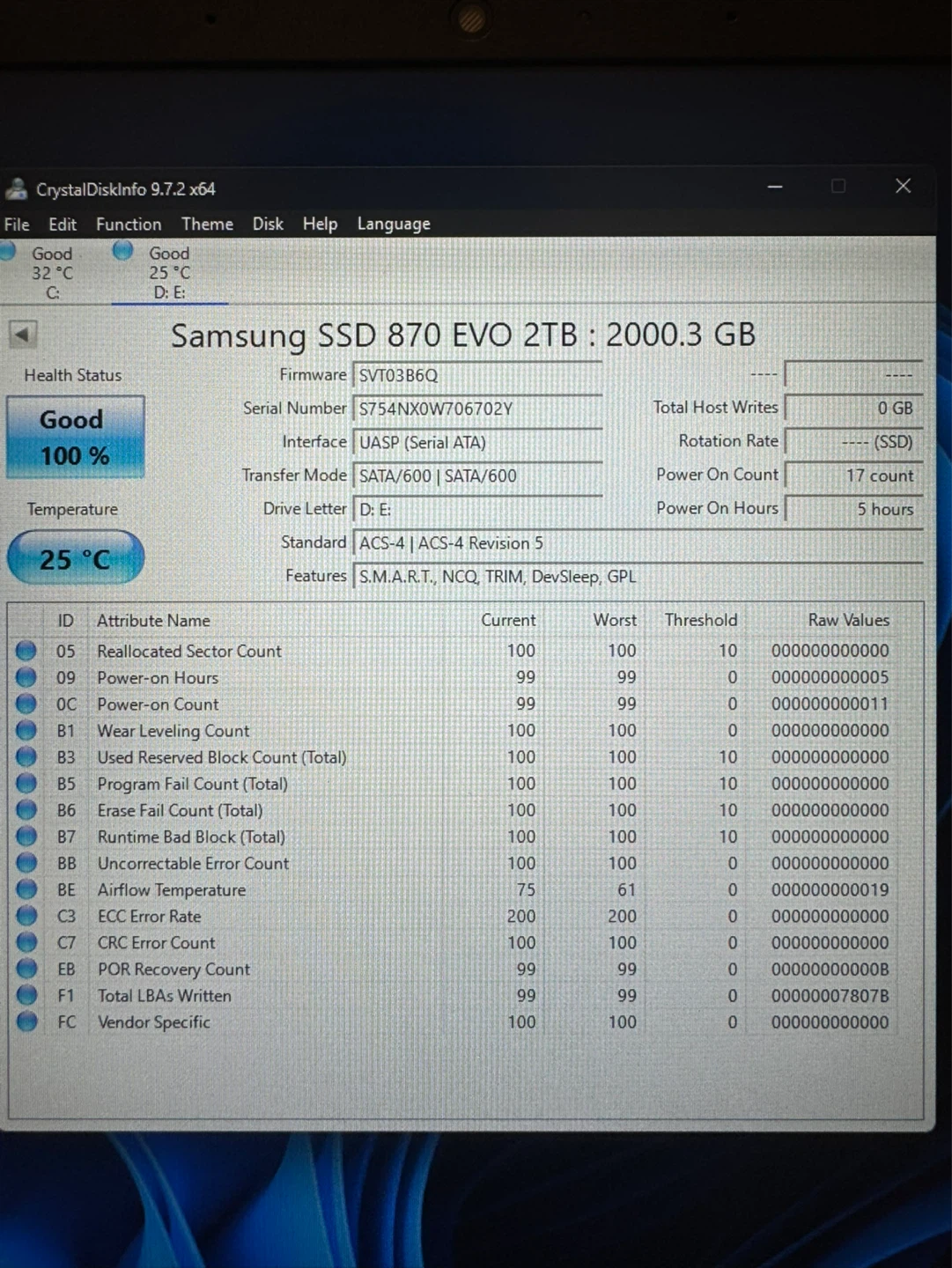
Task: Click the status dot for CRC Error Count
Action: point(26,941)
